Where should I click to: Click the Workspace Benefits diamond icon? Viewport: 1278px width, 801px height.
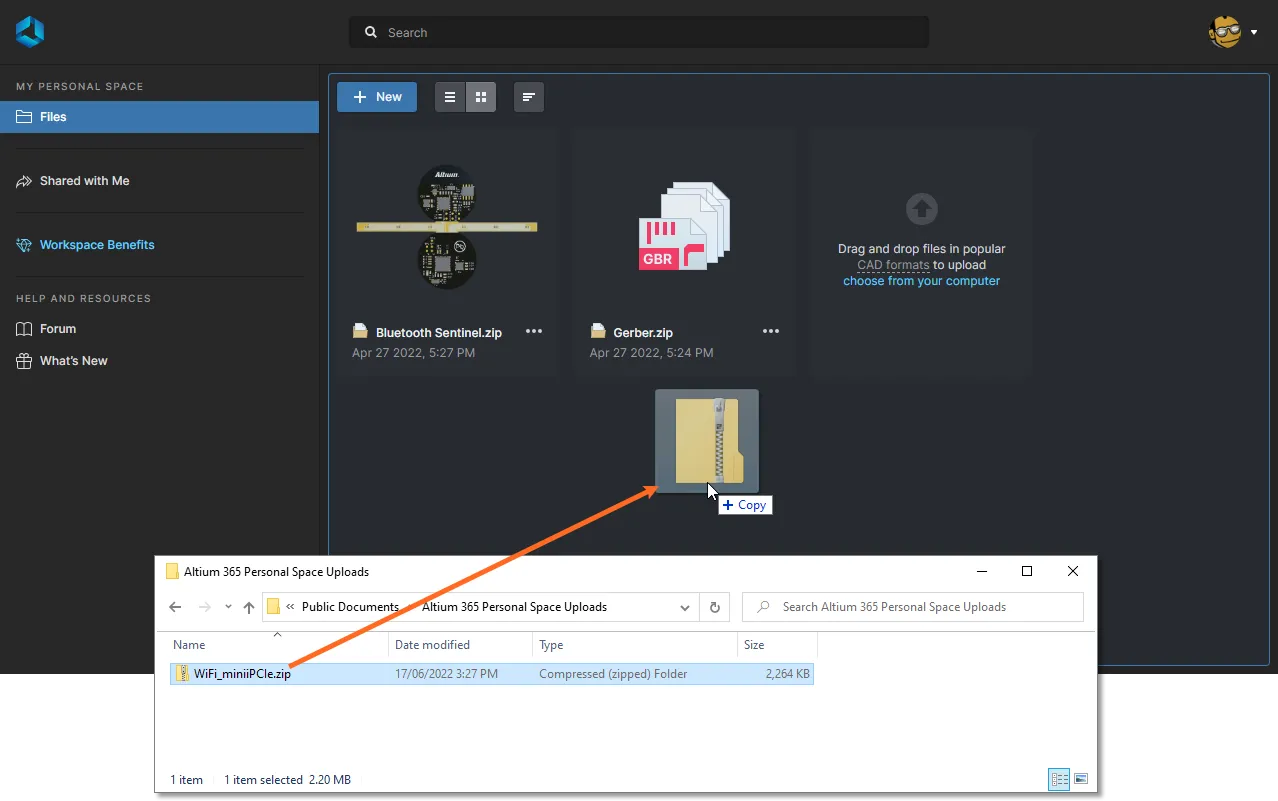[24, 245]
